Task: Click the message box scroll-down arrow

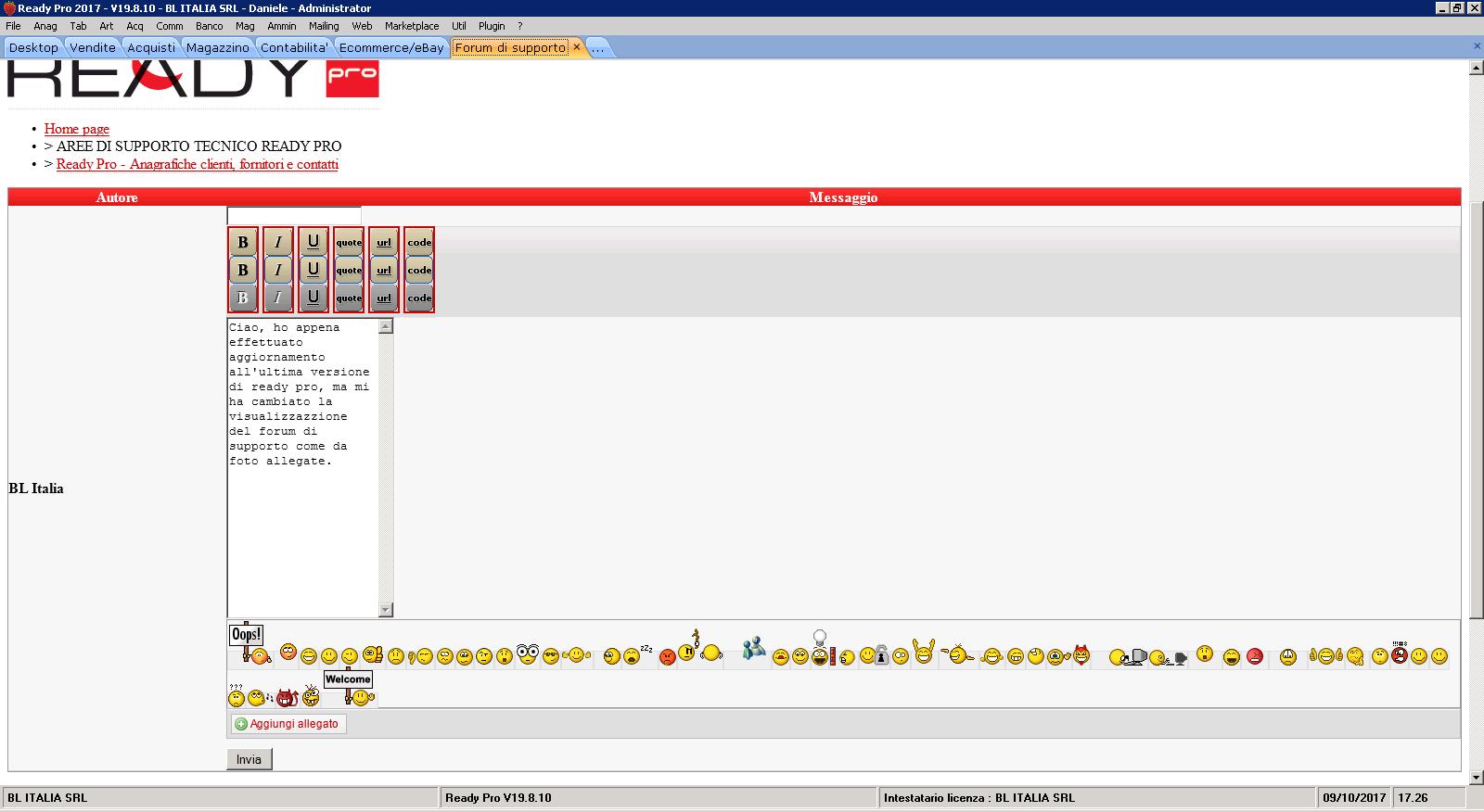Action: (386, 610)
